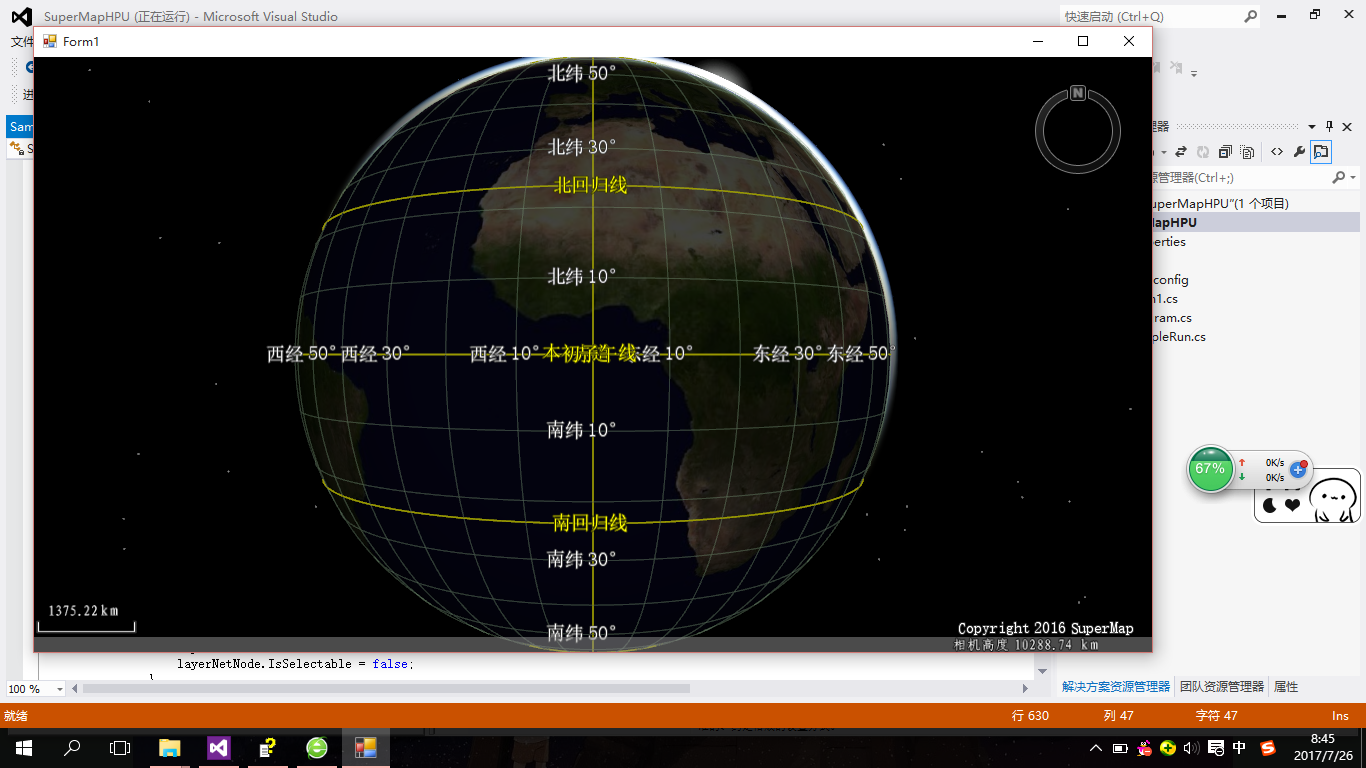Click the sync with active document icon
The width and height of the screenshot is (1366, 768).
1181,152
